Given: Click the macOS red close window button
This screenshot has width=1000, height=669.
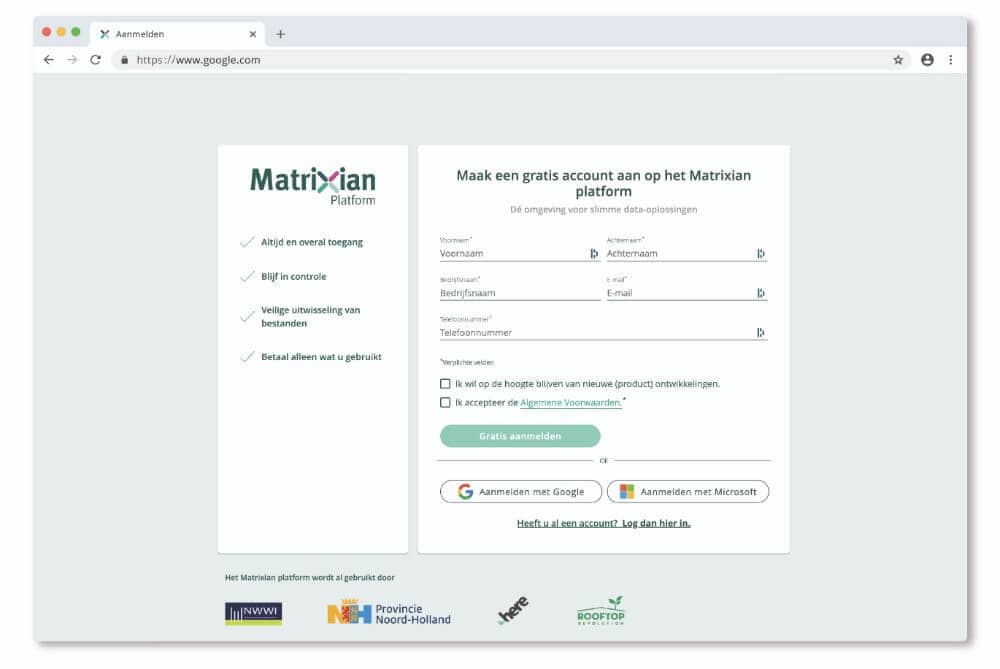Looking at the screenshot, I should pyautogui.click(x=47, y=32).
